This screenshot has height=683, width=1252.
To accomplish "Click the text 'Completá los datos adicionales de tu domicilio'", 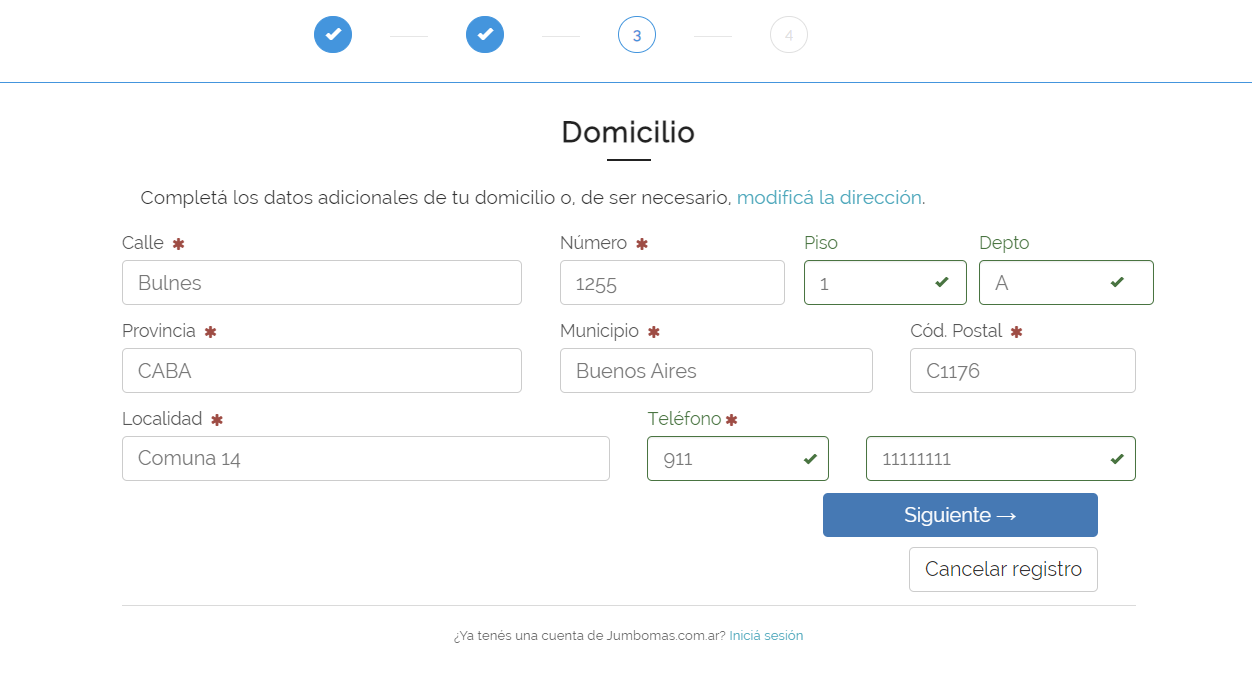I will (348, 198).
